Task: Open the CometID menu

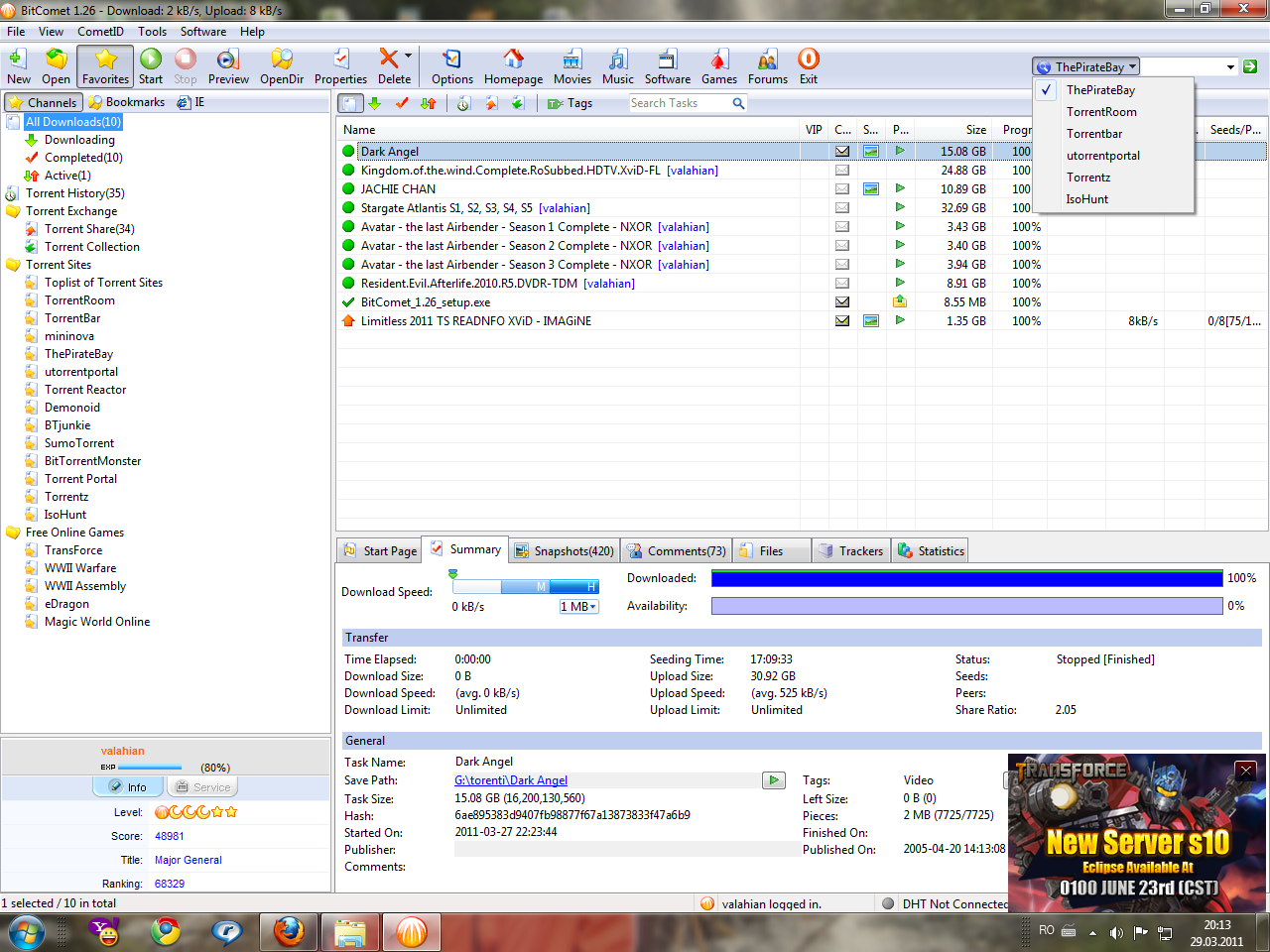Action: pyautogui.click(x=100, y=31)
